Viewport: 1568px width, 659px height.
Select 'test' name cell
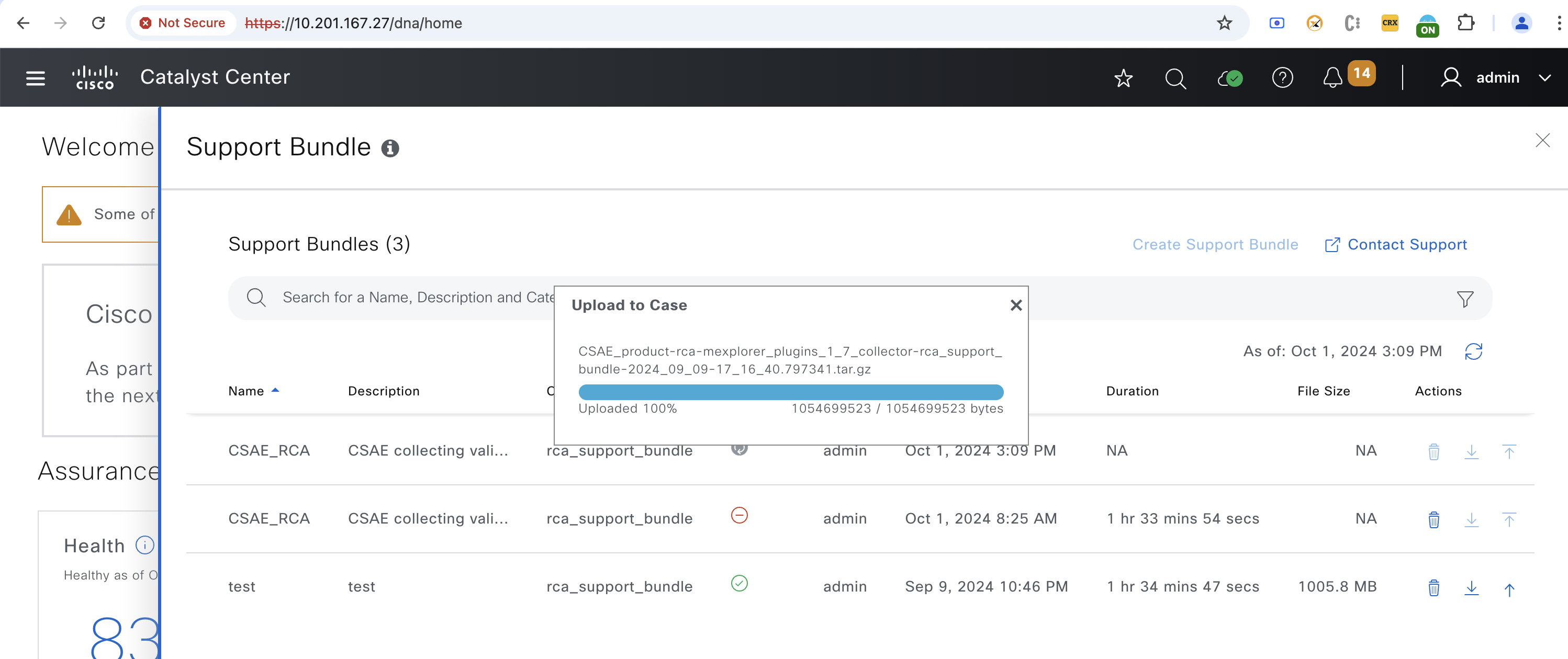pyautogui.click(x=242, y=587)
